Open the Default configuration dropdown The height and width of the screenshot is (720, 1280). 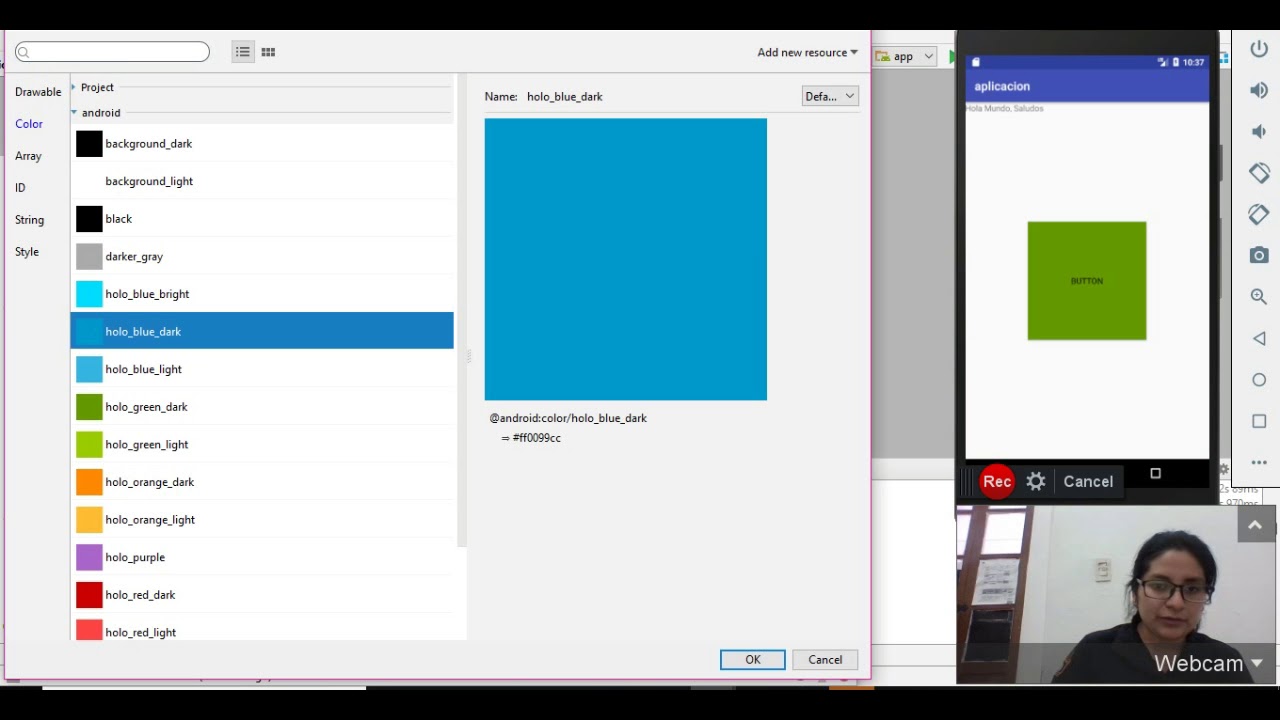(830, 96)
